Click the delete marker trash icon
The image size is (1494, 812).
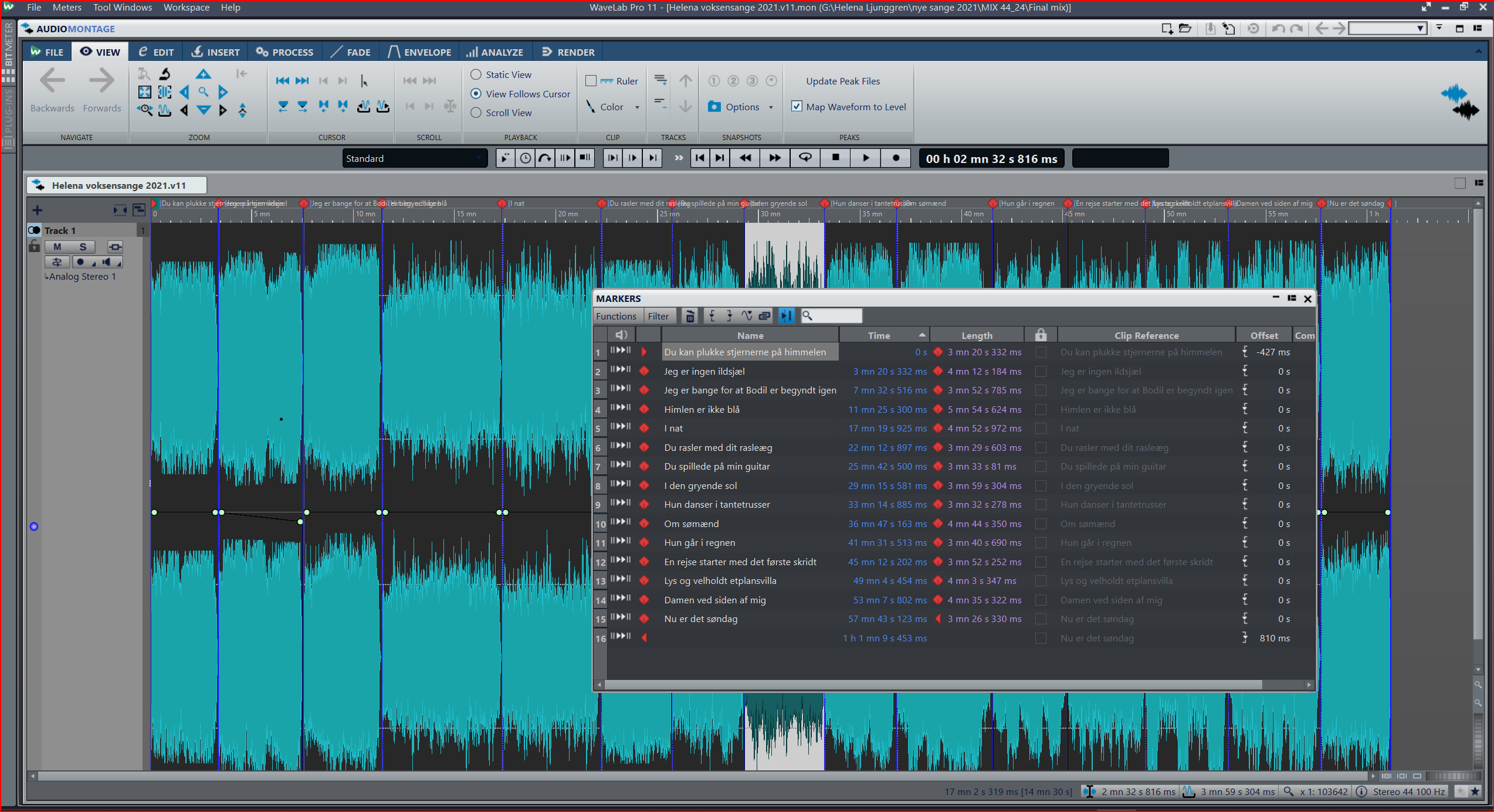[x=690, y=316]
